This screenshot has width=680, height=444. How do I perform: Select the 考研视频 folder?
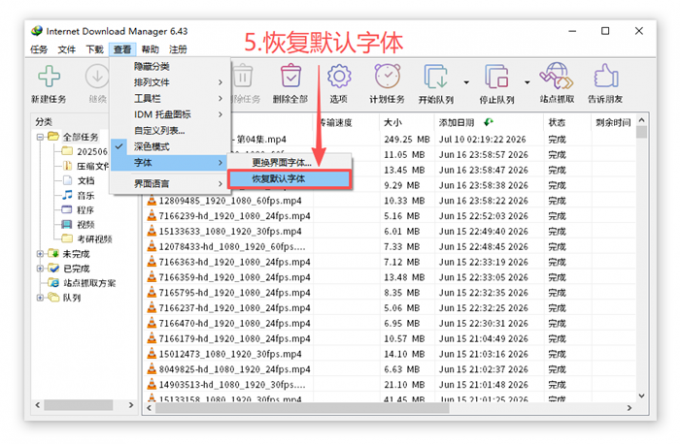click(x=95, y=239)
